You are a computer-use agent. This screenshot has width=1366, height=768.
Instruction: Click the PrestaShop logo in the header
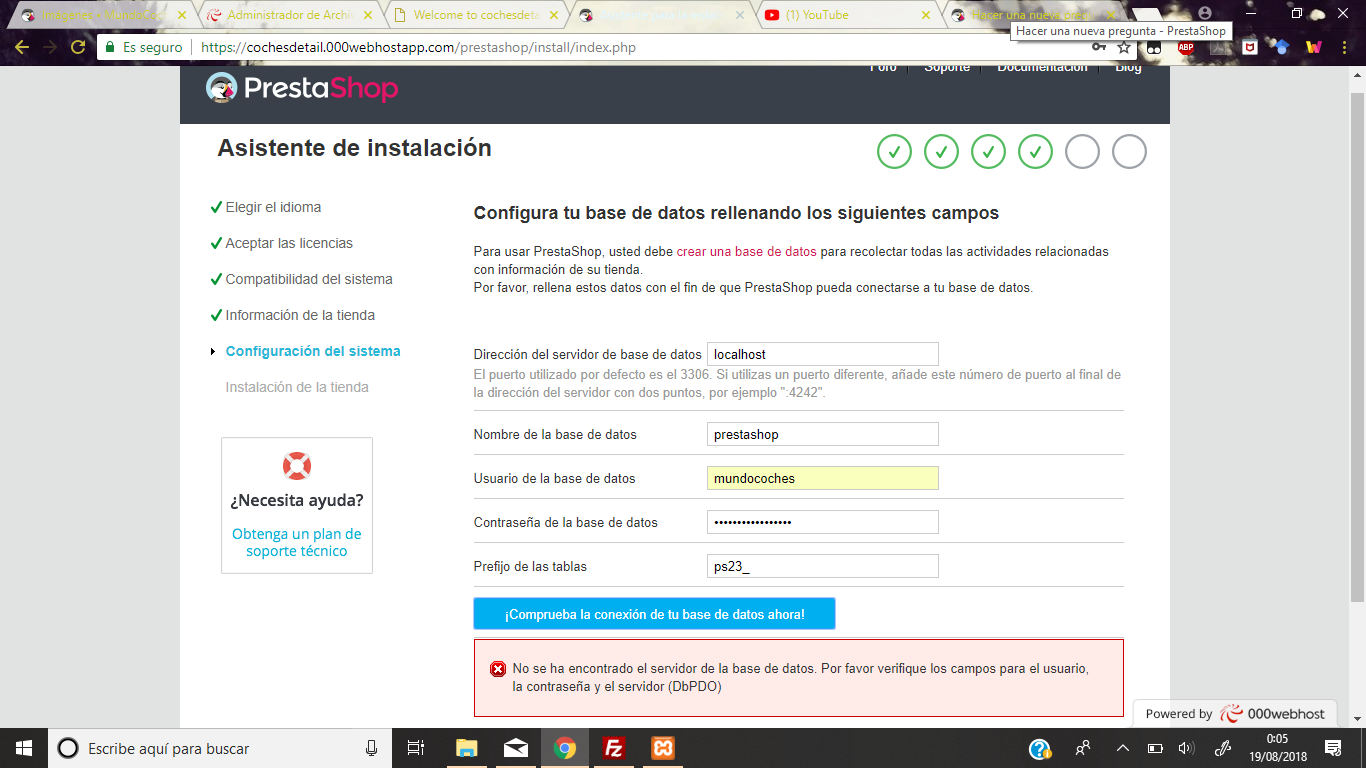[302, 88]
